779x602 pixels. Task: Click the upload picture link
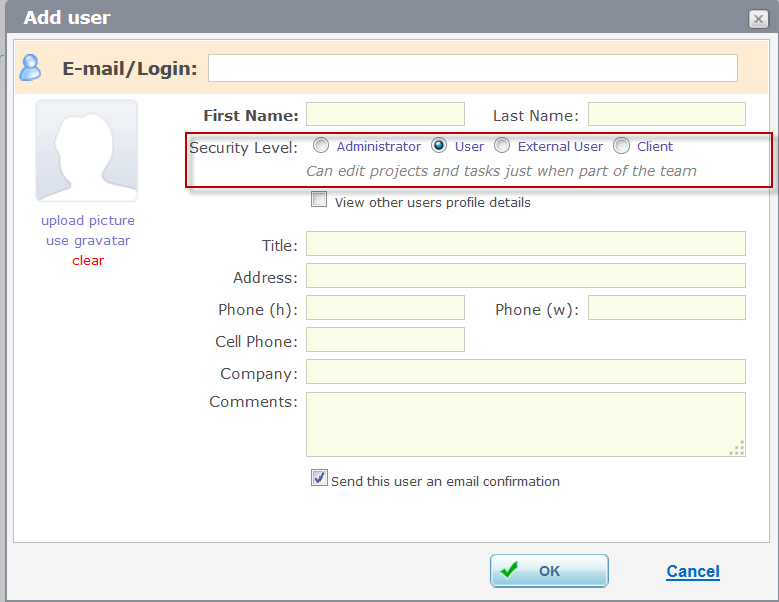[88, 221]
